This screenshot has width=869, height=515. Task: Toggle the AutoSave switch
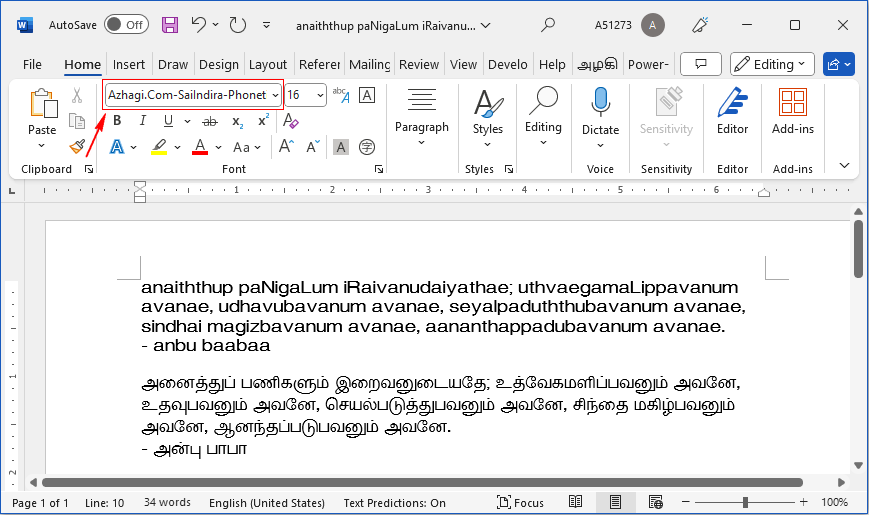pyautogui.click(x=126, y=25)
